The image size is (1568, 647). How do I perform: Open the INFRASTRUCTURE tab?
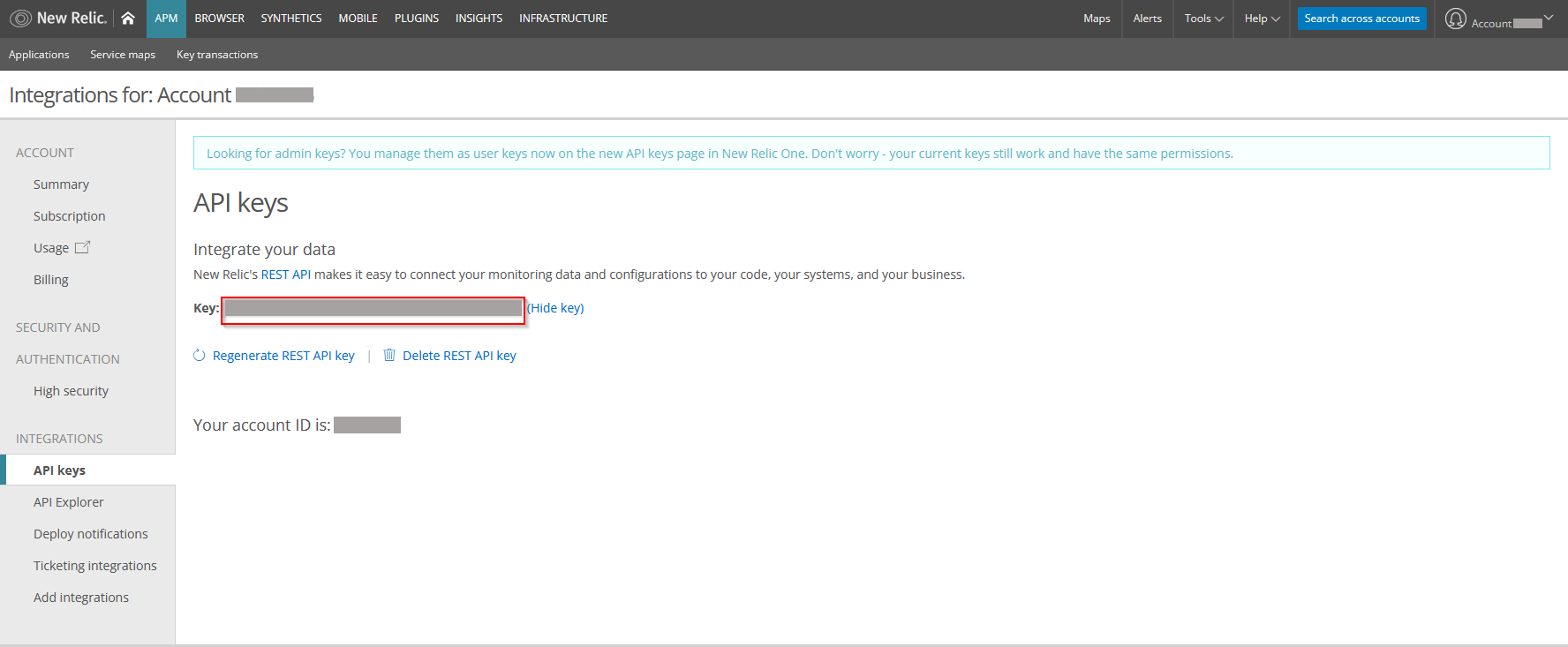coord(563,19)
